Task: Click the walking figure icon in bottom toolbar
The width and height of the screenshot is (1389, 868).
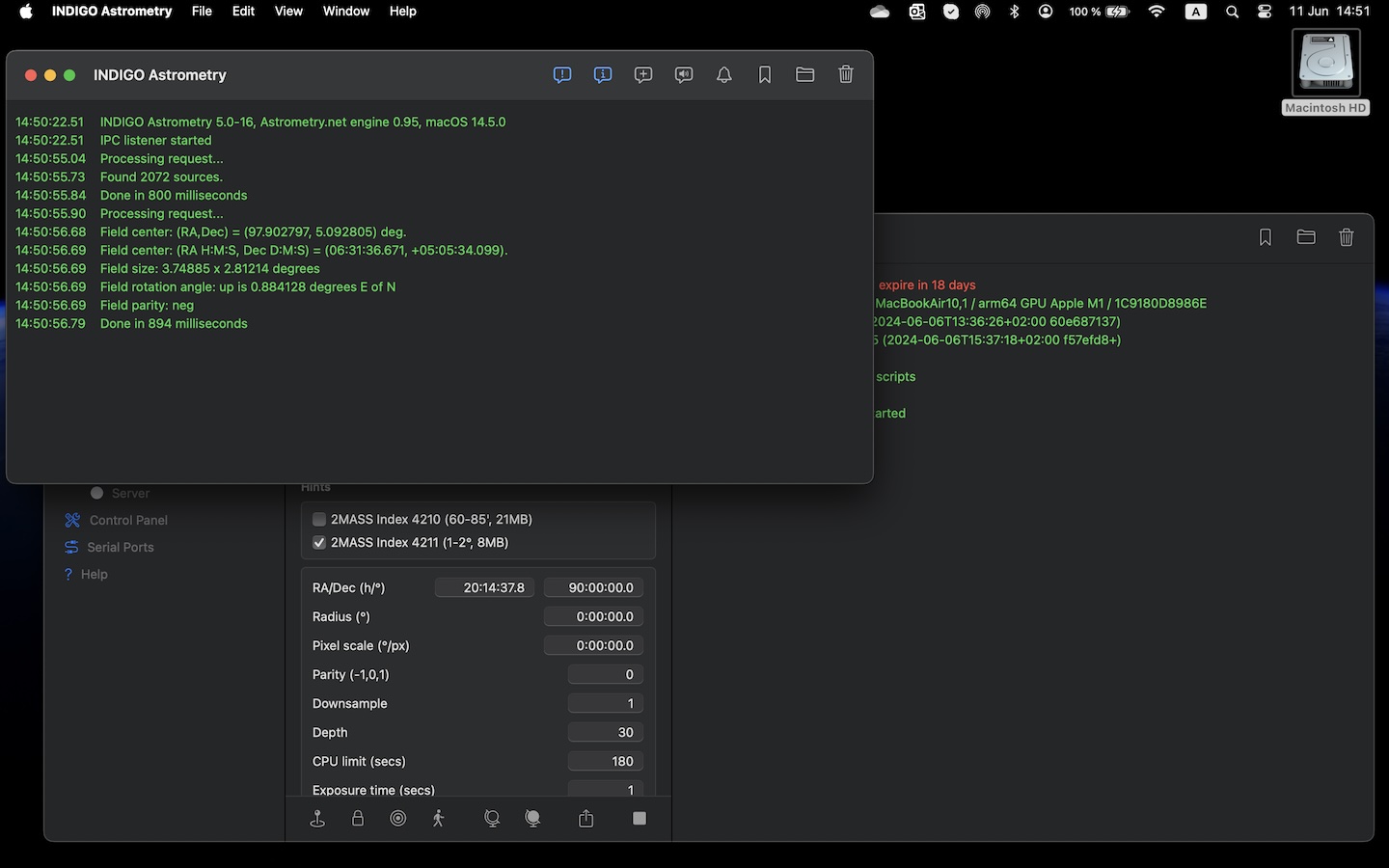Action: [439, 819]
